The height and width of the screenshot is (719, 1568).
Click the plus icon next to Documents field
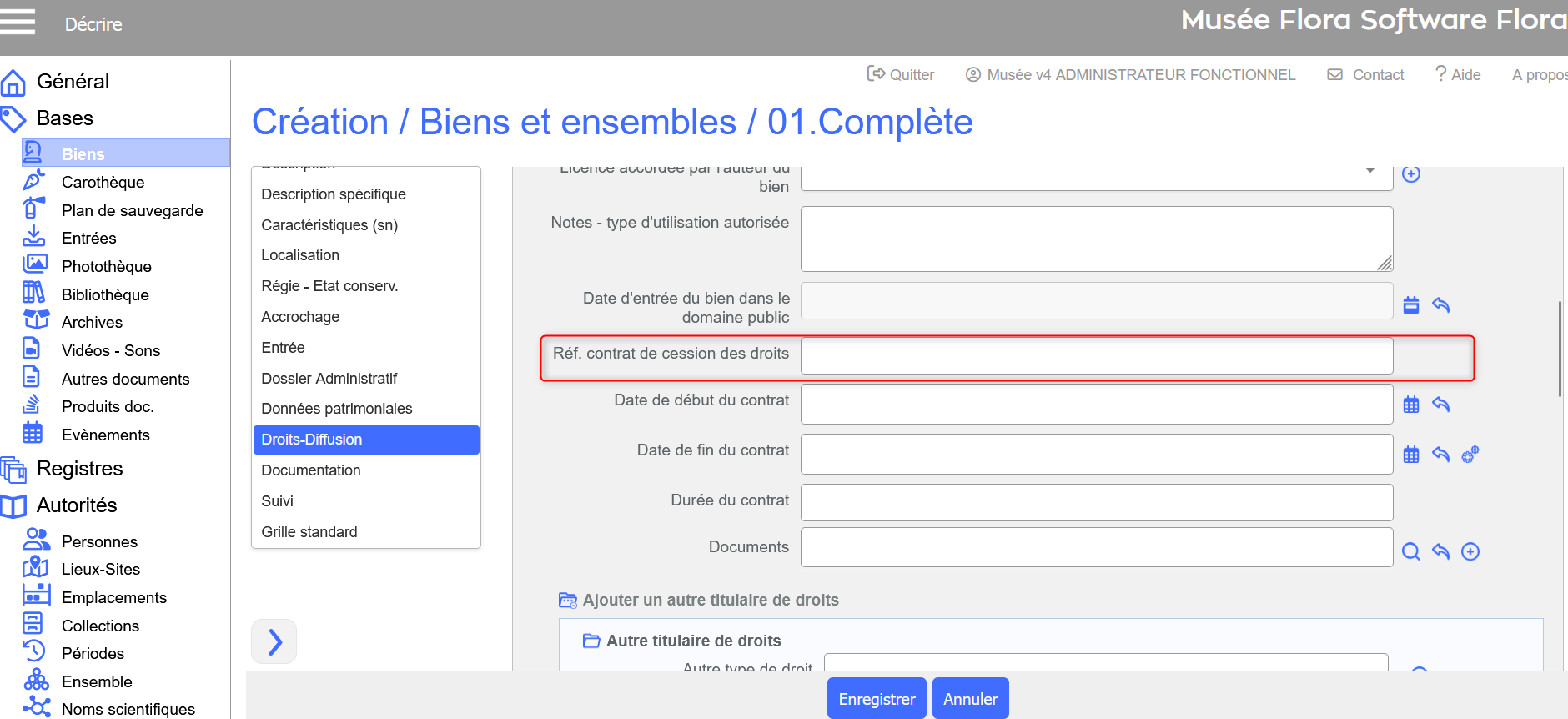tap(1470, 551)
